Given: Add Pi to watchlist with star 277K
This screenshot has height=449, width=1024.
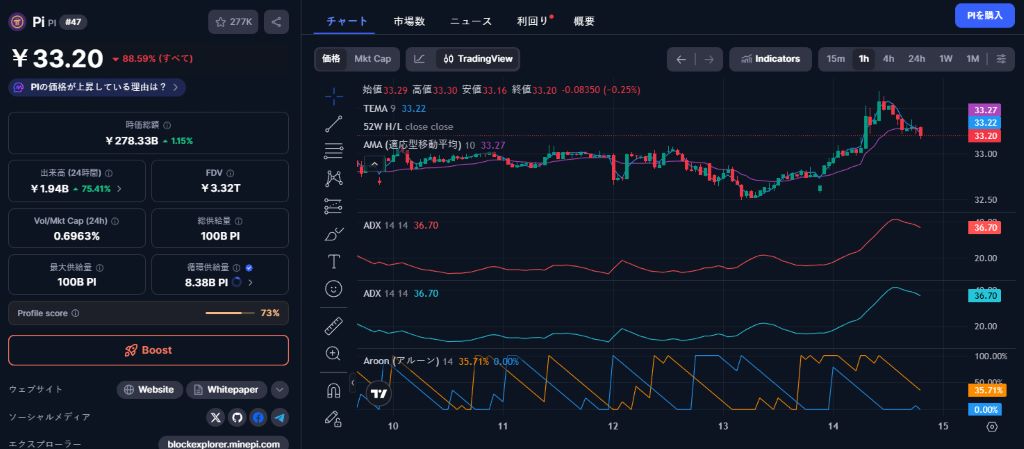Looking at the screenshot, I should click(x=234, y=22).
